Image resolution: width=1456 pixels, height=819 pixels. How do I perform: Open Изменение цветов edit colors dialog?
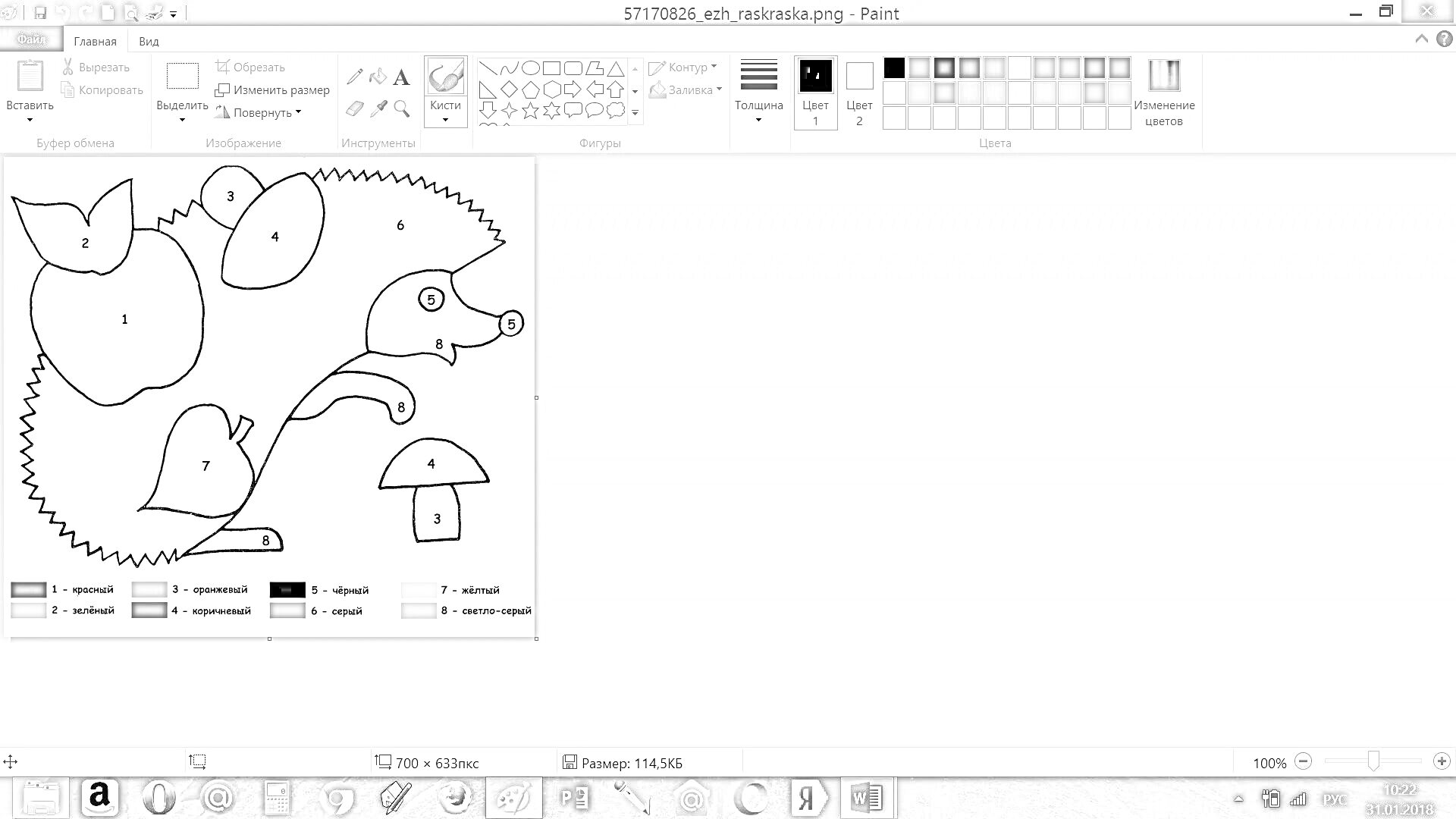tap(1164, 93)
